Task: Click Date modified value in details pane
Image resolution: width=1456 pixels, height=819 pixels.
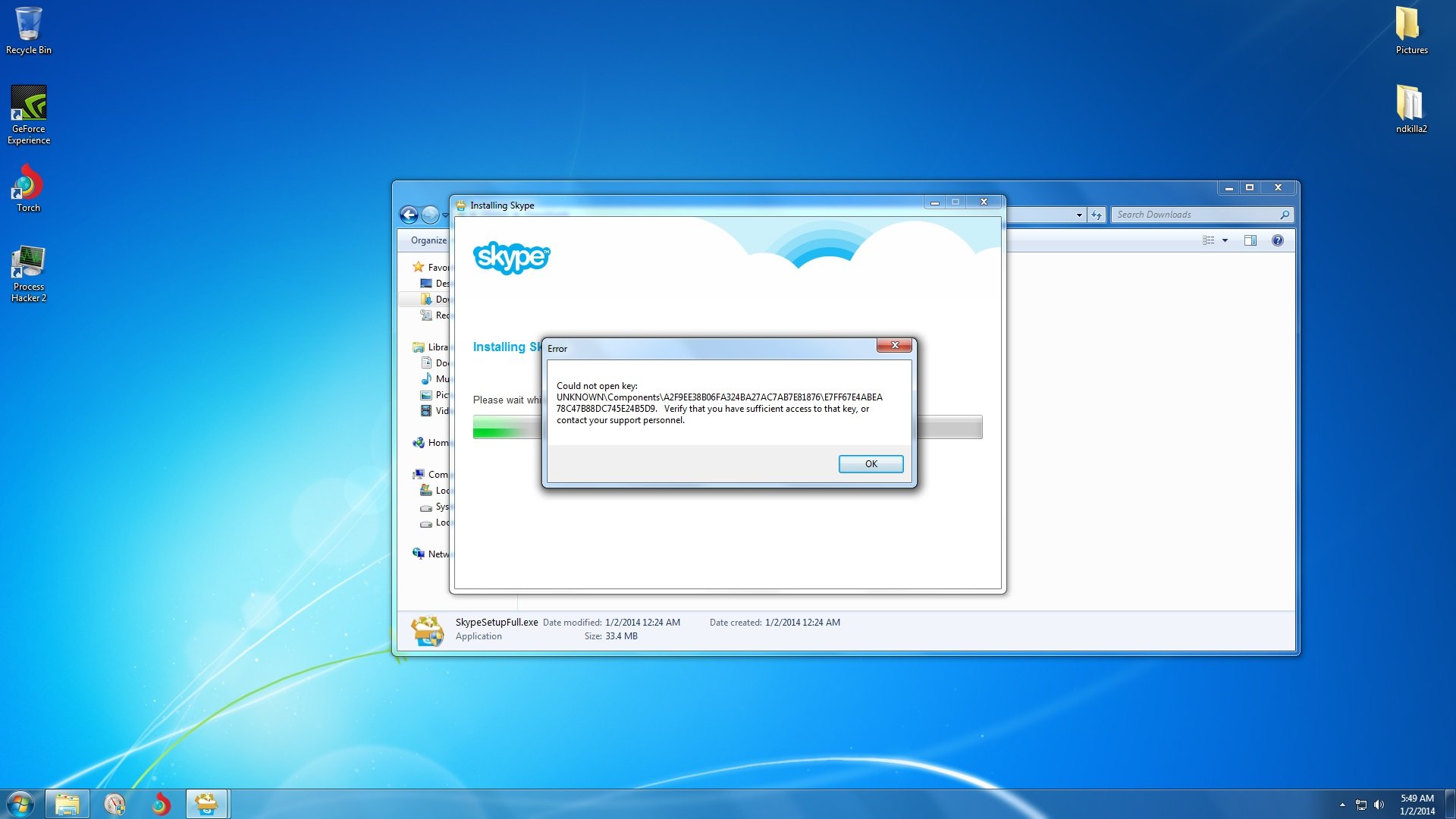Action: tap(642, 622)
